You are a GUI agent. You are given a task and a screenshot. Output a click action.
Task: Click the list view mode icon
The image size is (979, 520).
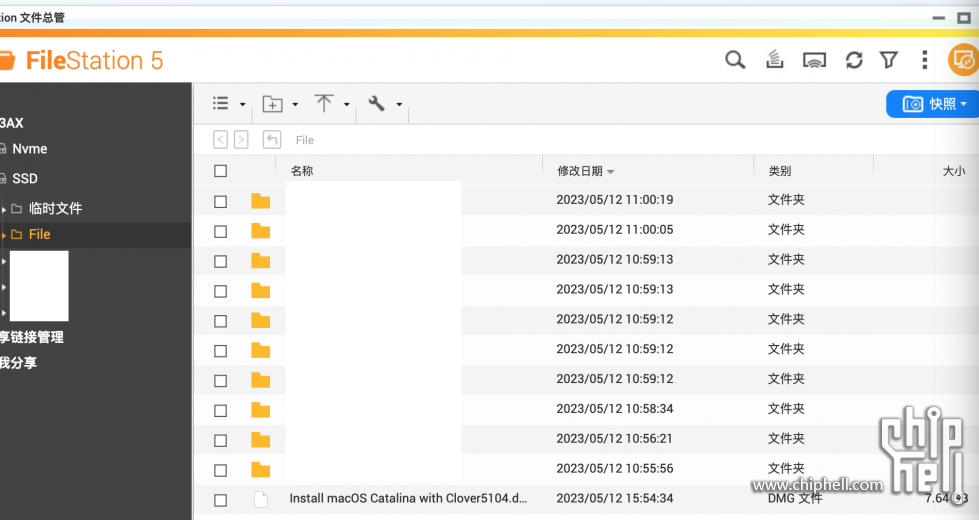(x=220, y=103)
